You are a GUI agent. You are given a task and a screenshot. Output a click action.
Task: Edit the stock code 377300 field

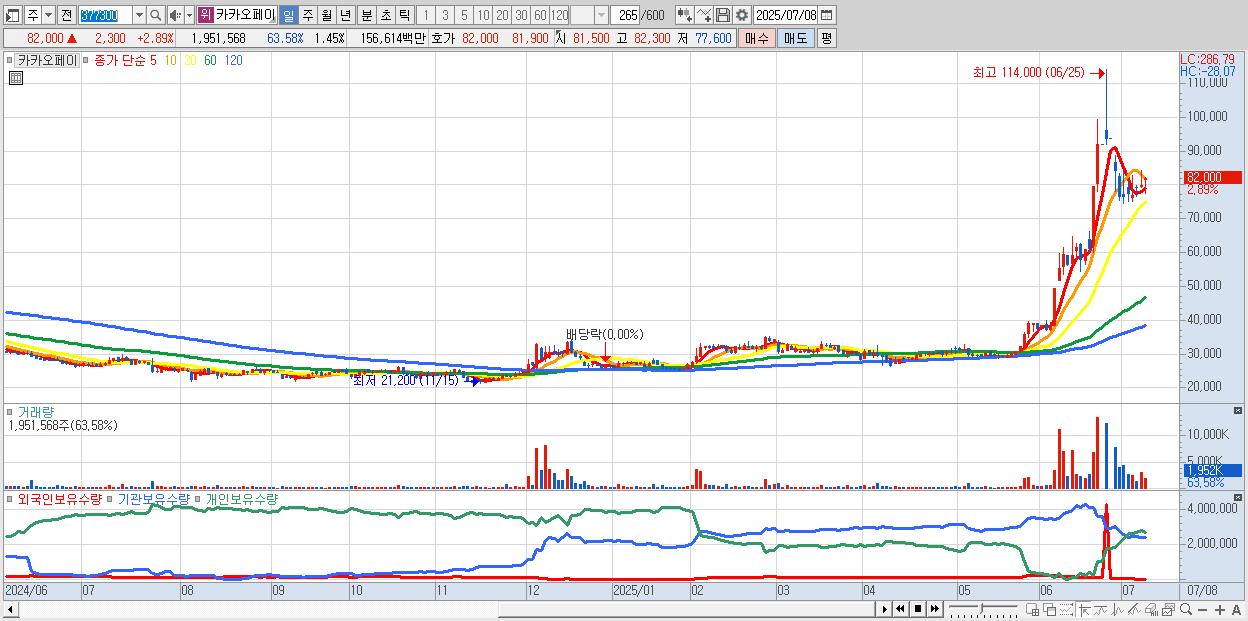point(105,15)
